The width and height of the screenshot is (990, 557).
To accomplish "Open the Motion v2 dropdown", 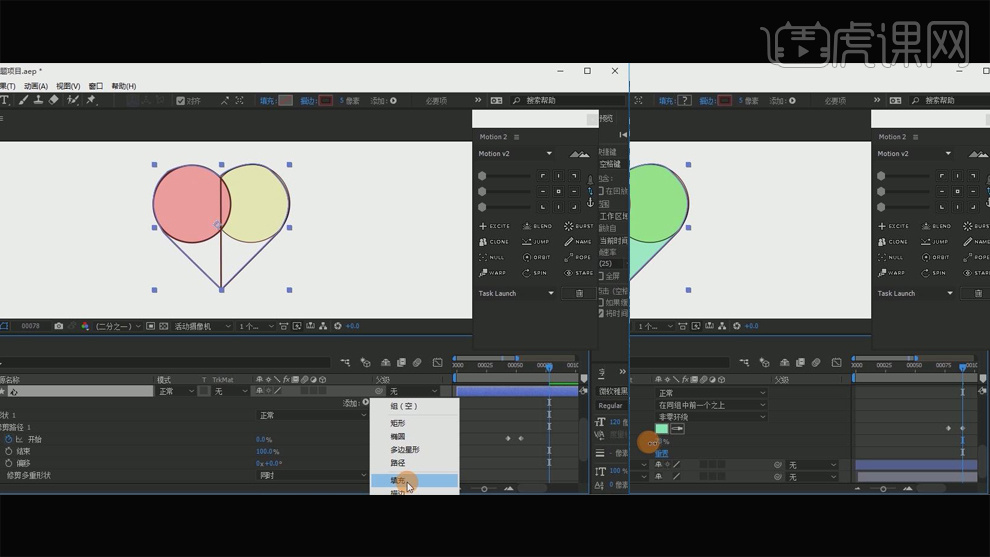I will [x=515, y=153].
